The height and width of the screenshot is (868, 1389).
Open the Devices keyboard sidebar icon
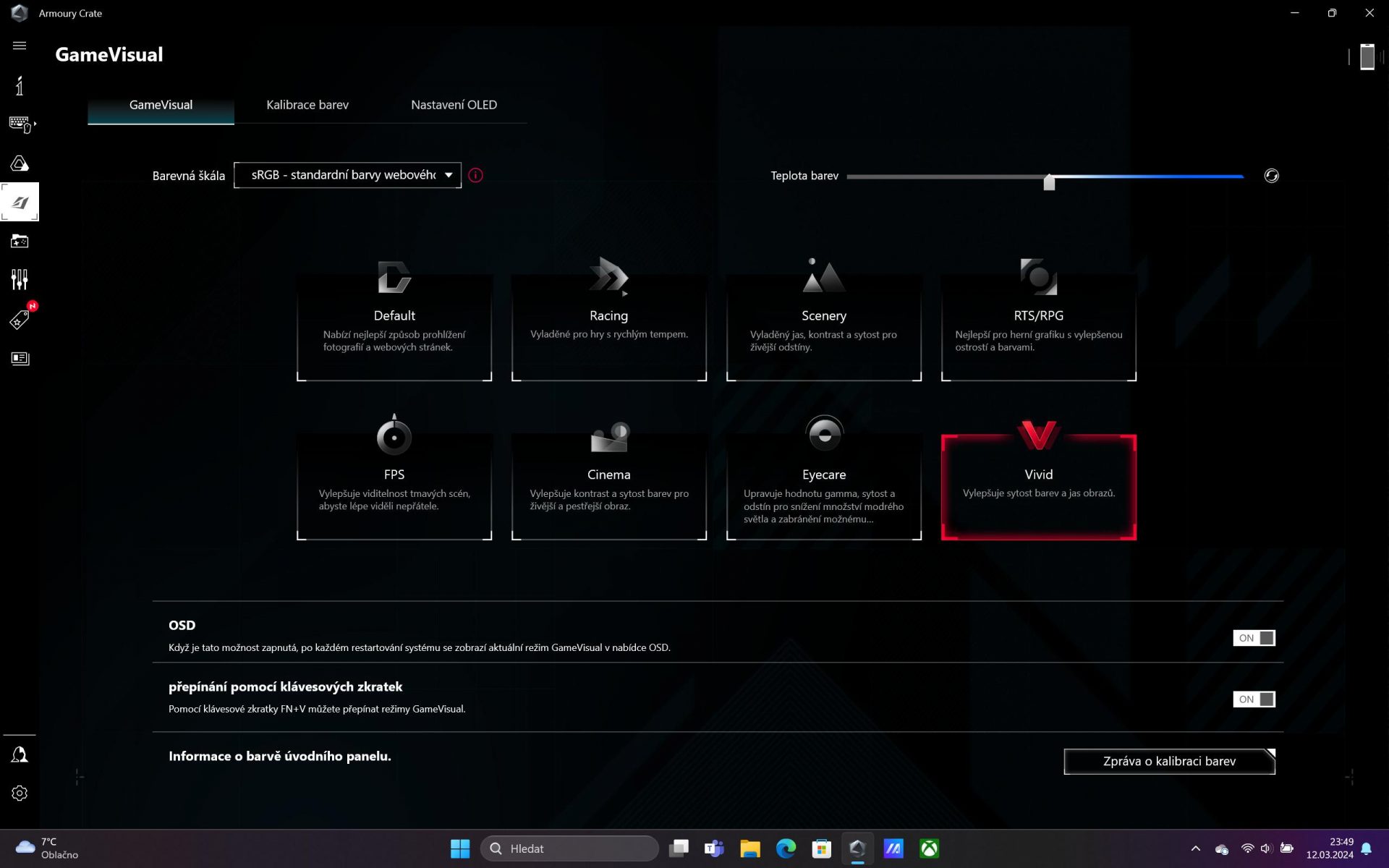click(x=22, y=124)
